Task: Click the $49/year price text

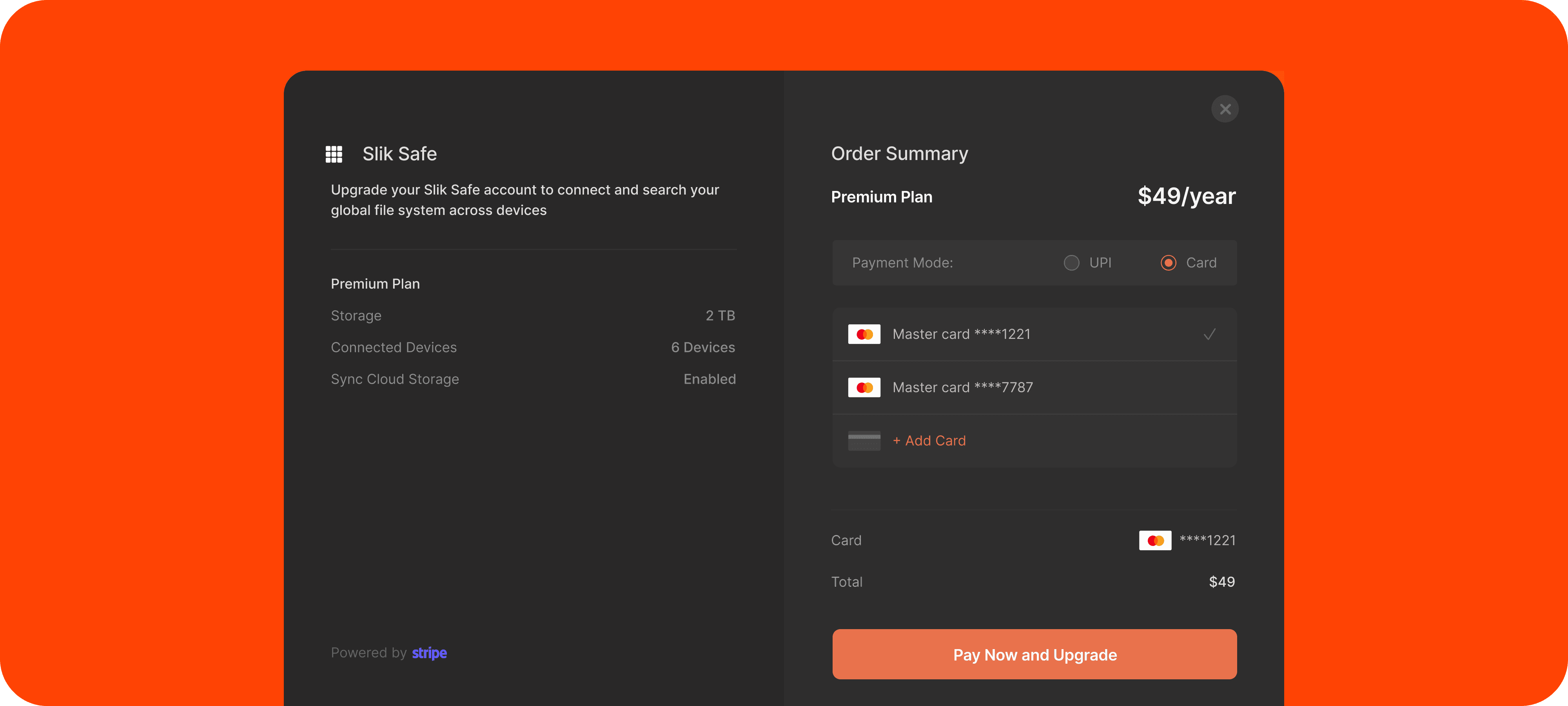Action: 1186,196
